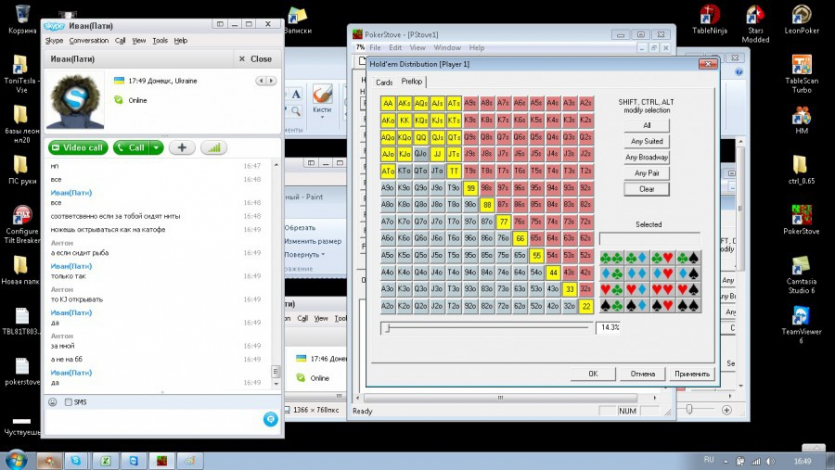Open LeonPoker desktop shortcut
The width and height of the screenshot is (835, 470).
(x=801, y=19)
